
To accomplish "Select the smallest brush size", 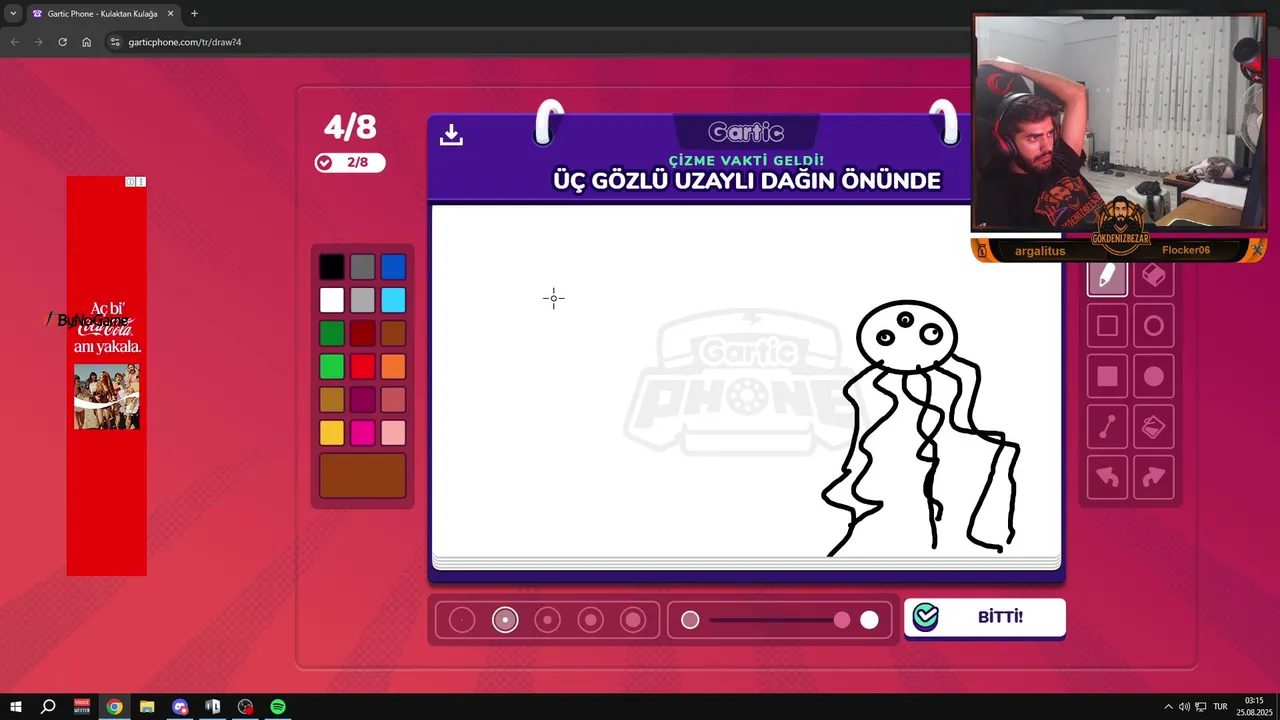I will click(462, 620).
